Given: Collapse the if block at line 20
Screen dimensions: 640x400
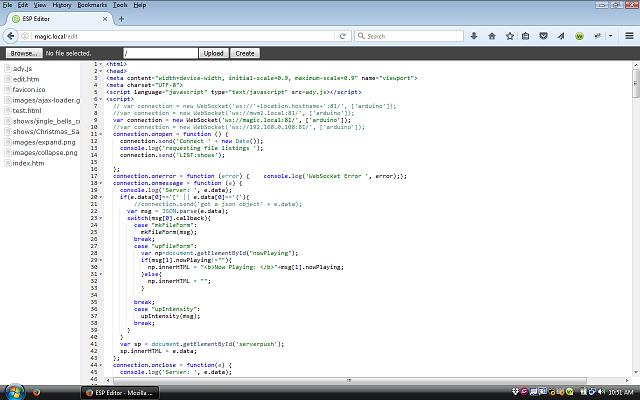Looking at the screenshot, I should click(101, 197).
